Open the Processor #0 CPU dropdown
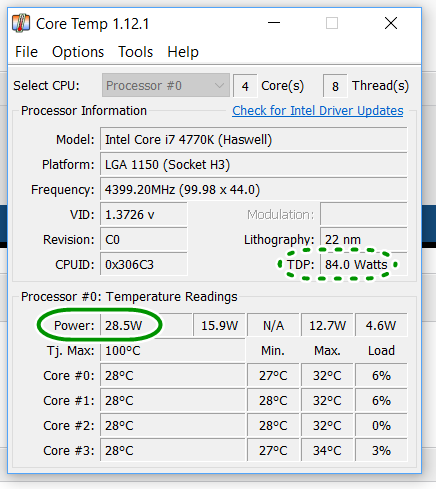The height and width of the screenshot is (489, 436). [166, 85]
